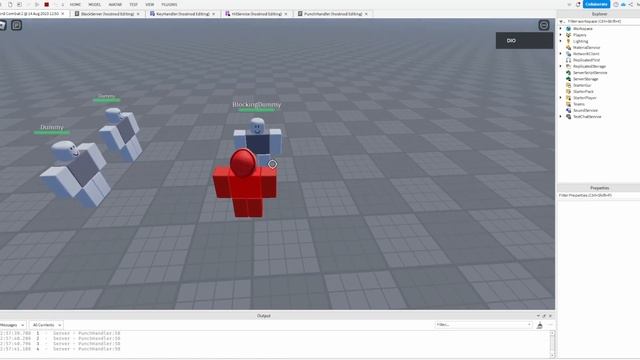Image resolution: width=640 pixels, height=360 pixels.
Task: Open the AVATAR ribbon tab
Action: click(115, 4)
